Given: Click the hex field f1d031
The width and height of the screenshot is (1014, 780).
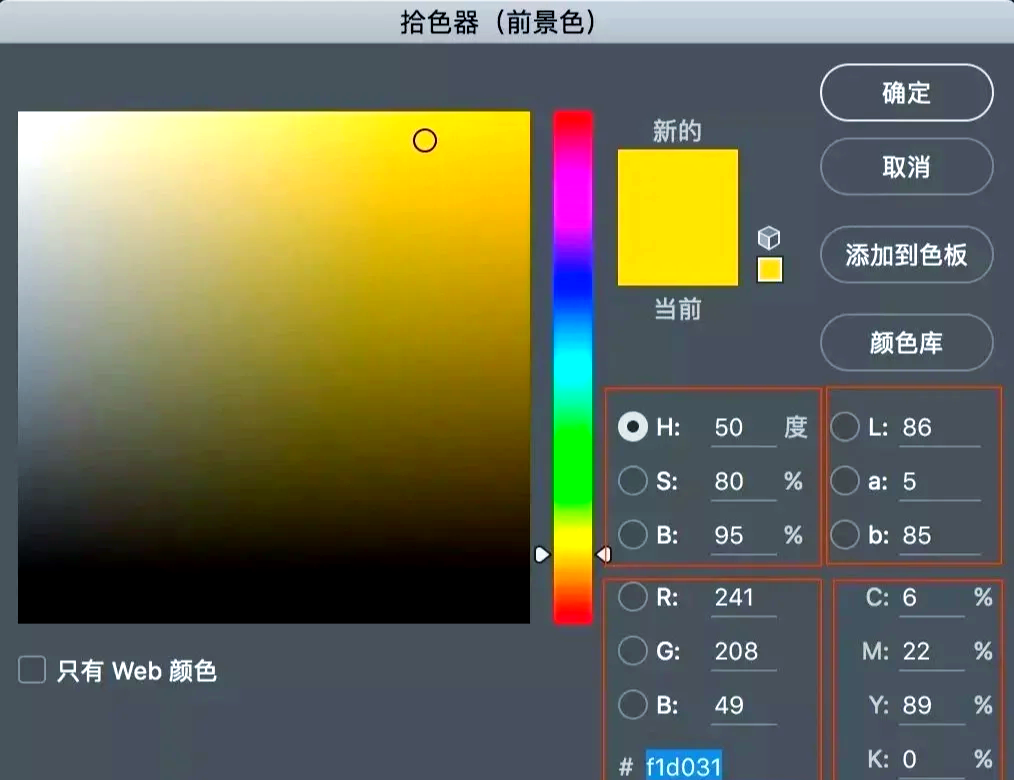Looking at the screenshot, I should 684,766.
